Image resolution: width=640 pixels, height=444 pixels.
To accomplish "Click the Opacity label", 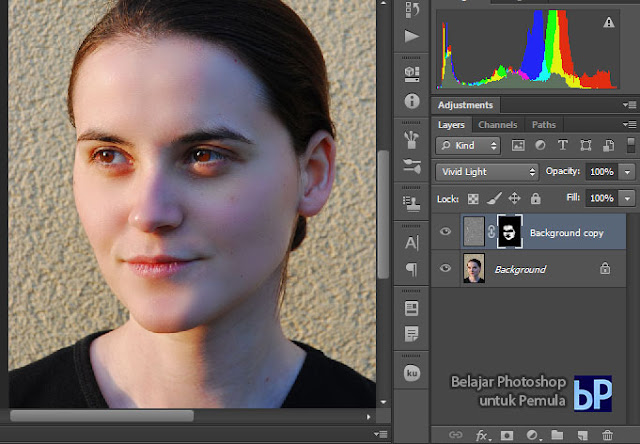I will 562,171.
